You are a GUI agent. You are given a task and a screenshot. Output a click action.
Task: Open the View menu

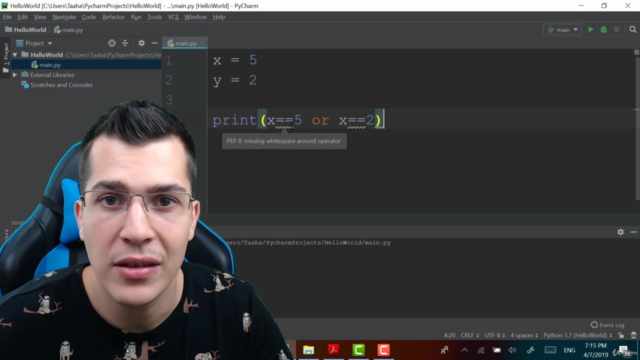coord(40,17)
